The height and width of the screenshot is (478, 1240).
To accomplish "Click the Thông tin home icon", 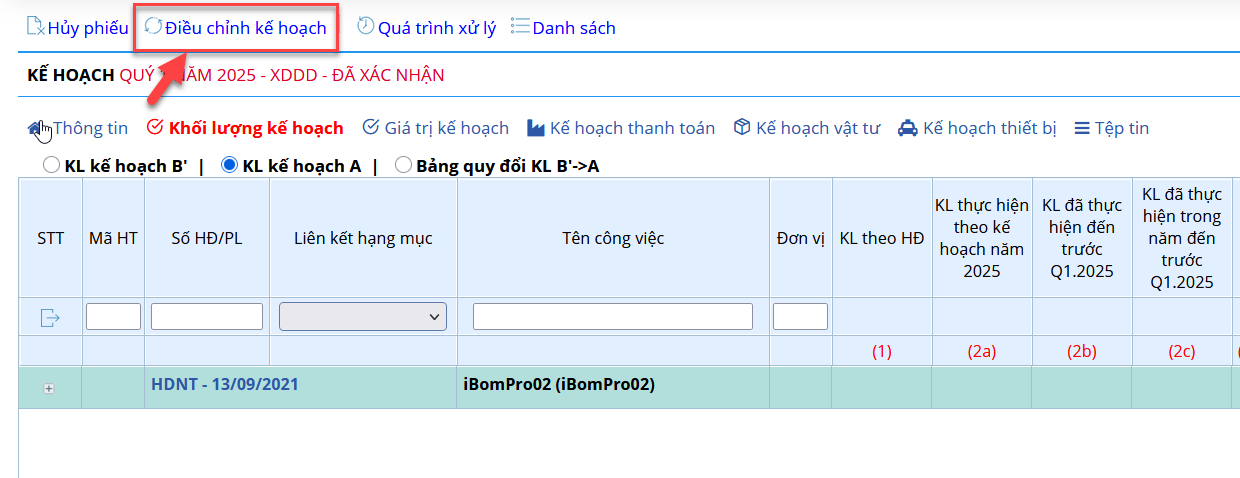I will tap(38, 128).
